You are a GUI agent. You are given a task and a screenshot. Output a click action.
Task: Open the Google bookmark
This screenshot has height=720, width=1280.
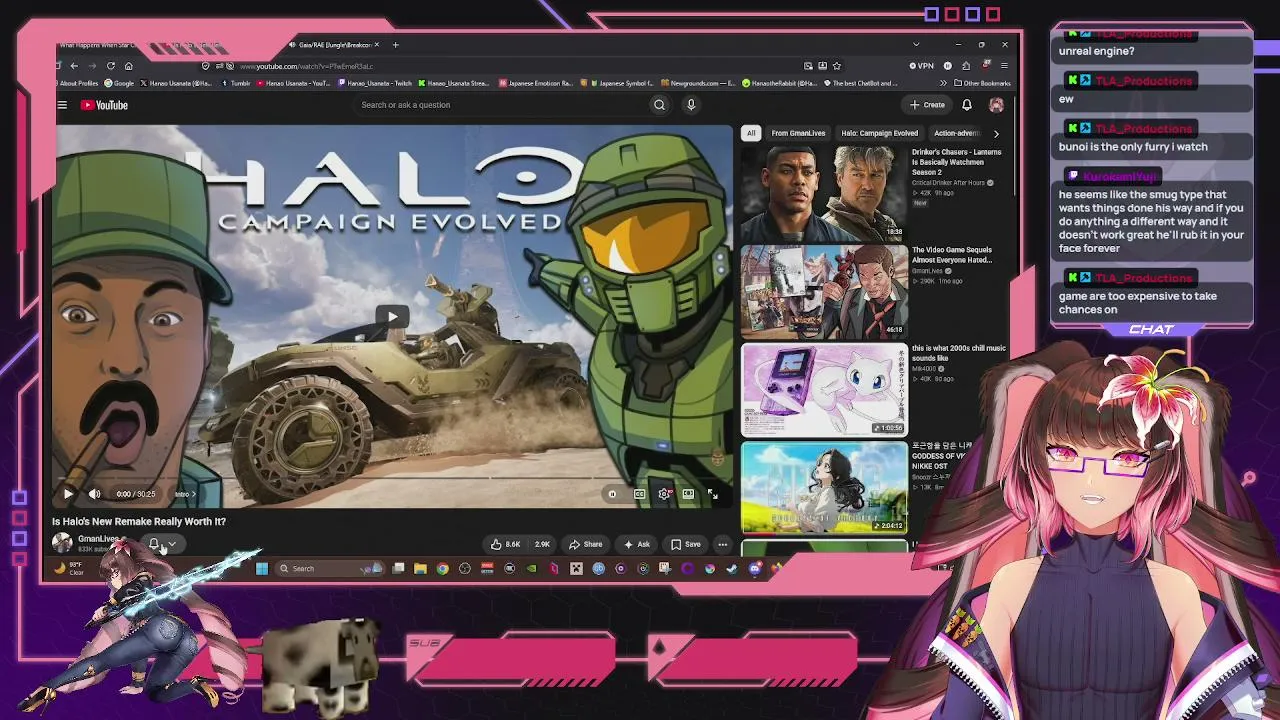point(120,84)
